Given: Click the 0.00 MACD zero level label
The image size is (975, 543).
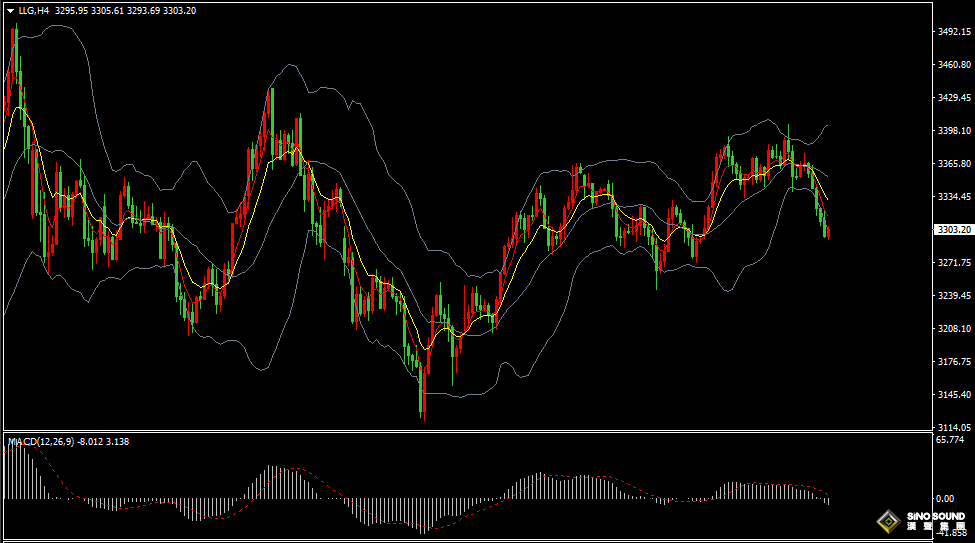Looking at the screenshot, I should pos(944,498).
